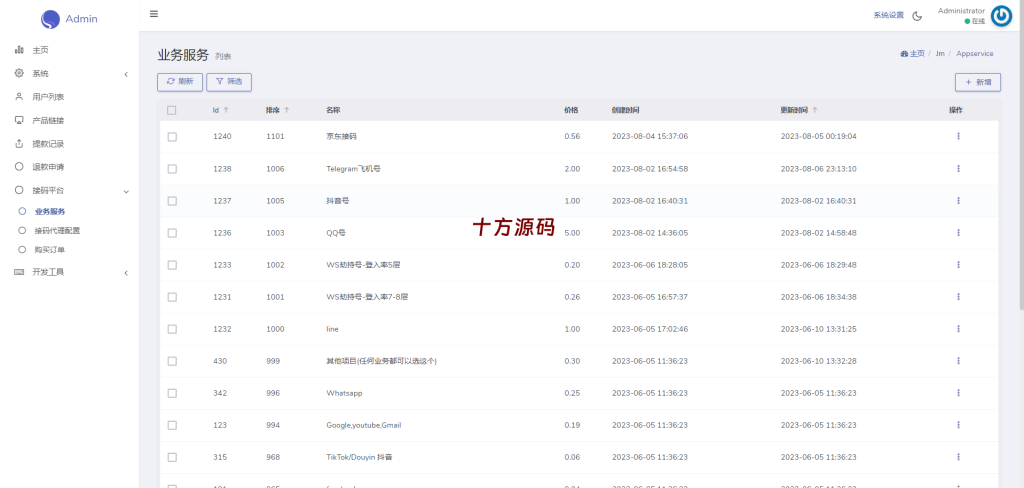The image size is (1024, 488).
Task: Open actions menu for 其他项目 row
Action: tap(958, 361)
